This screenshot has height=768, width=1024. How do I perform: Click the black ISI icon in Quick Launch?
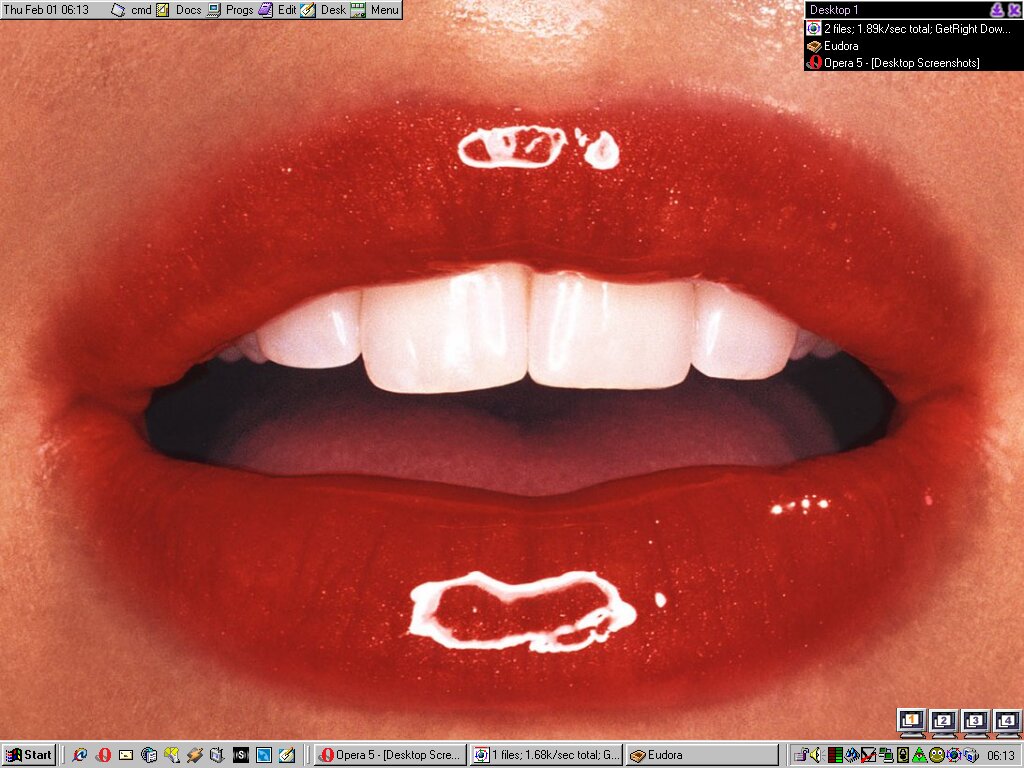coord(241,755)
